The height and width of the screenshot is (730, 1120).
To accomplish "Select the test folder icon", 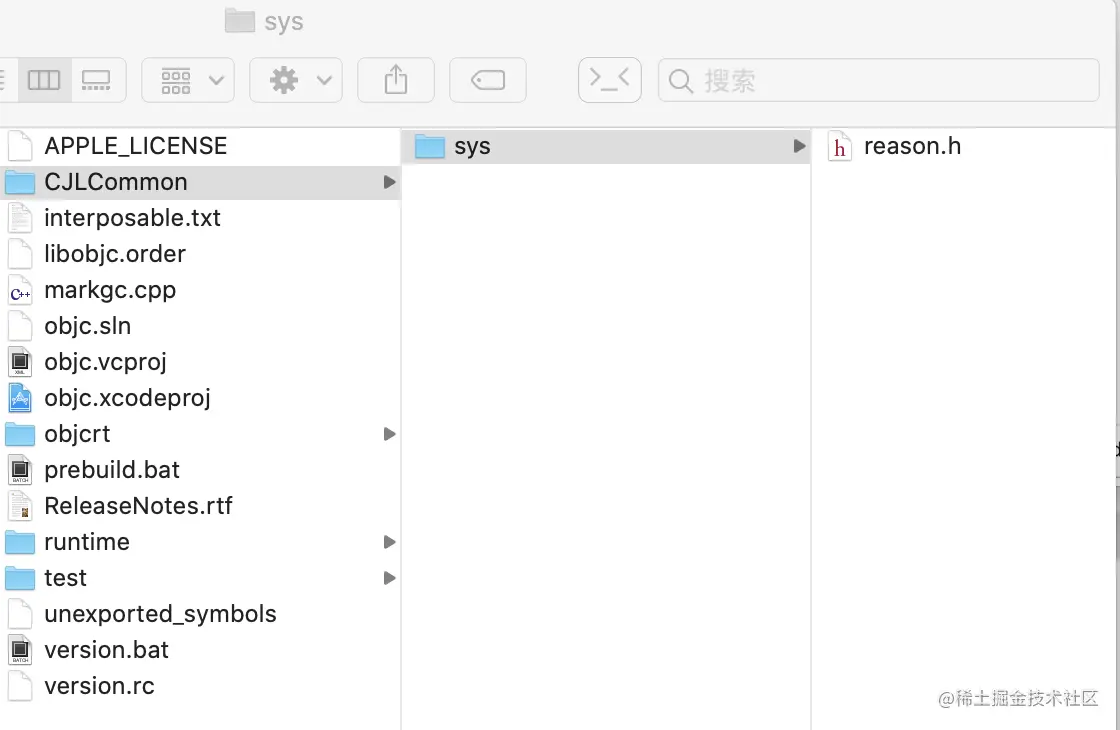I will pyautogui.click(x=20, y=577).
